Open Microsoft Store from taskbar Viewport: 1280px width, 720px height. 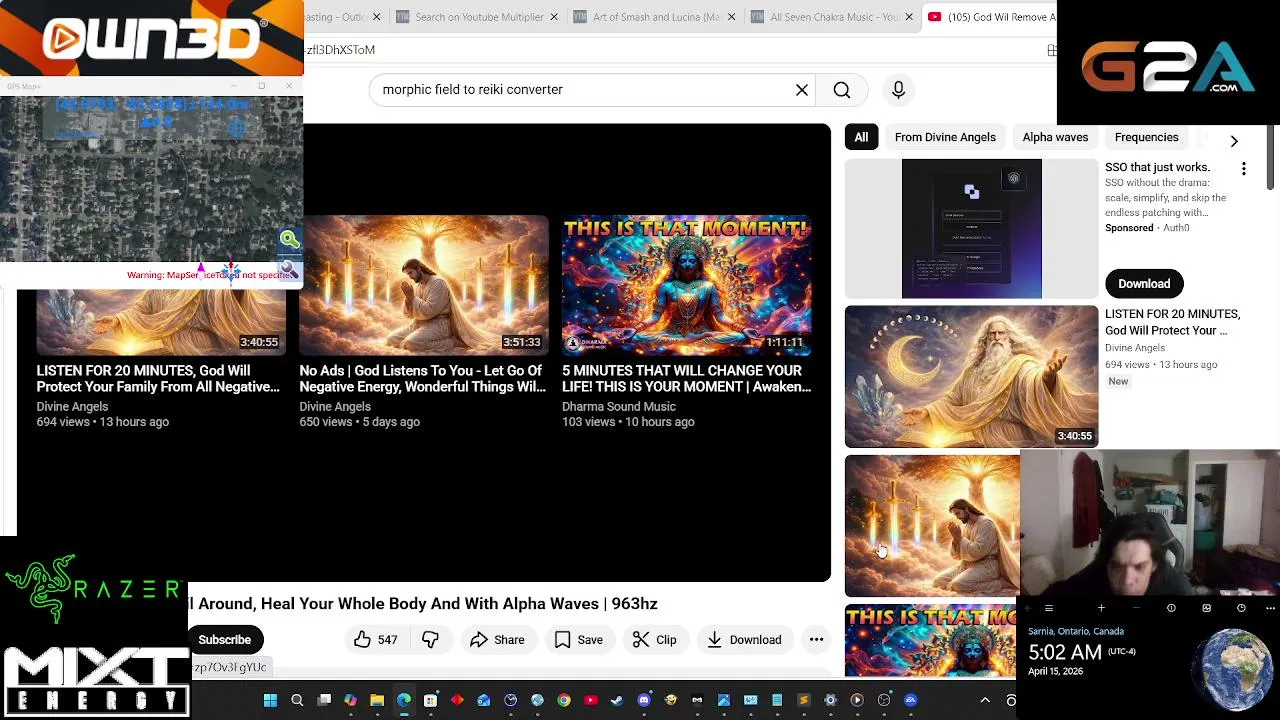pyautogui.click(x=430, y=700)
